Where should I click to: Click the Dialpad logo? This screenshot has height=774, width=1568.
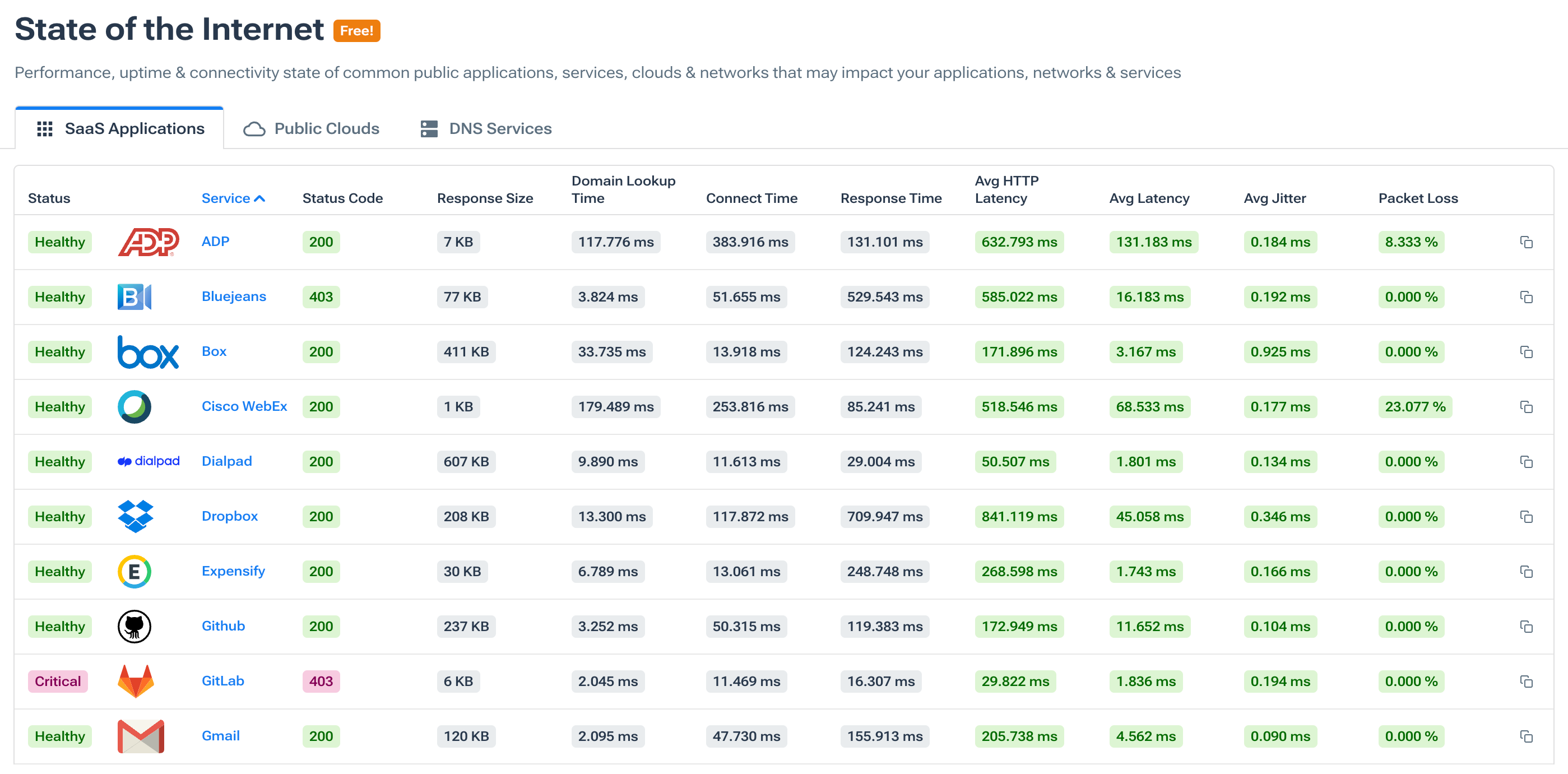tap(148, 461)
